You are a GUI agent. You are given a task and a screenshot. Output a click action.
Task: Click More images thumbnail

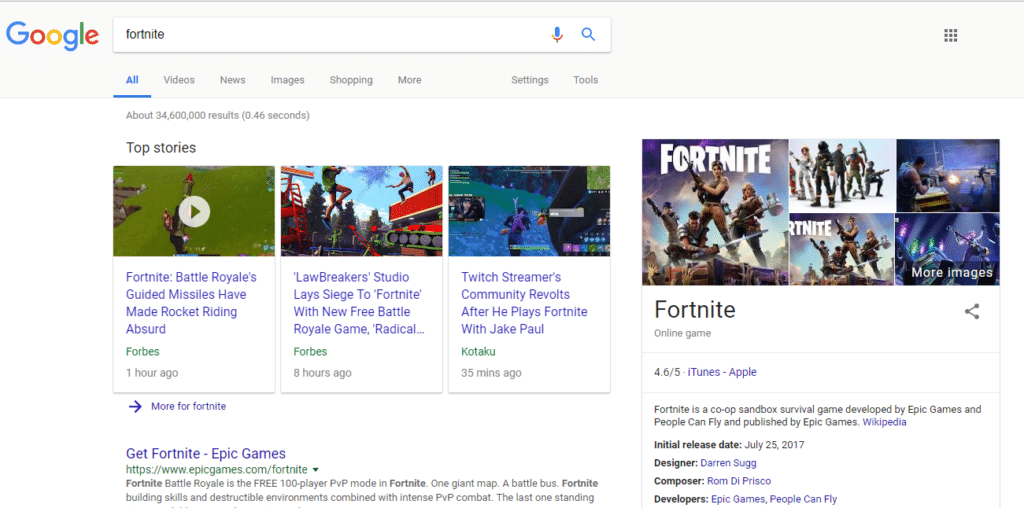(x=947, y=249)
